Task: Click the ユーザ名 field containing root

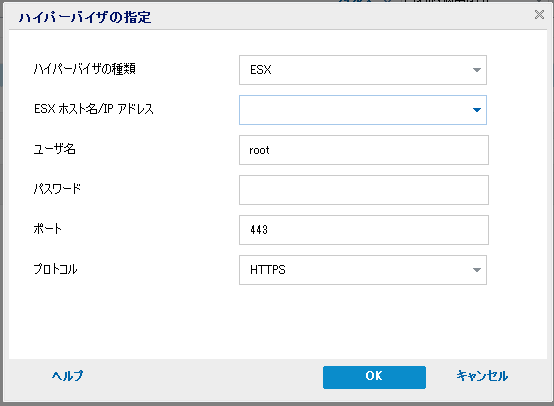Action: point(364,150)
